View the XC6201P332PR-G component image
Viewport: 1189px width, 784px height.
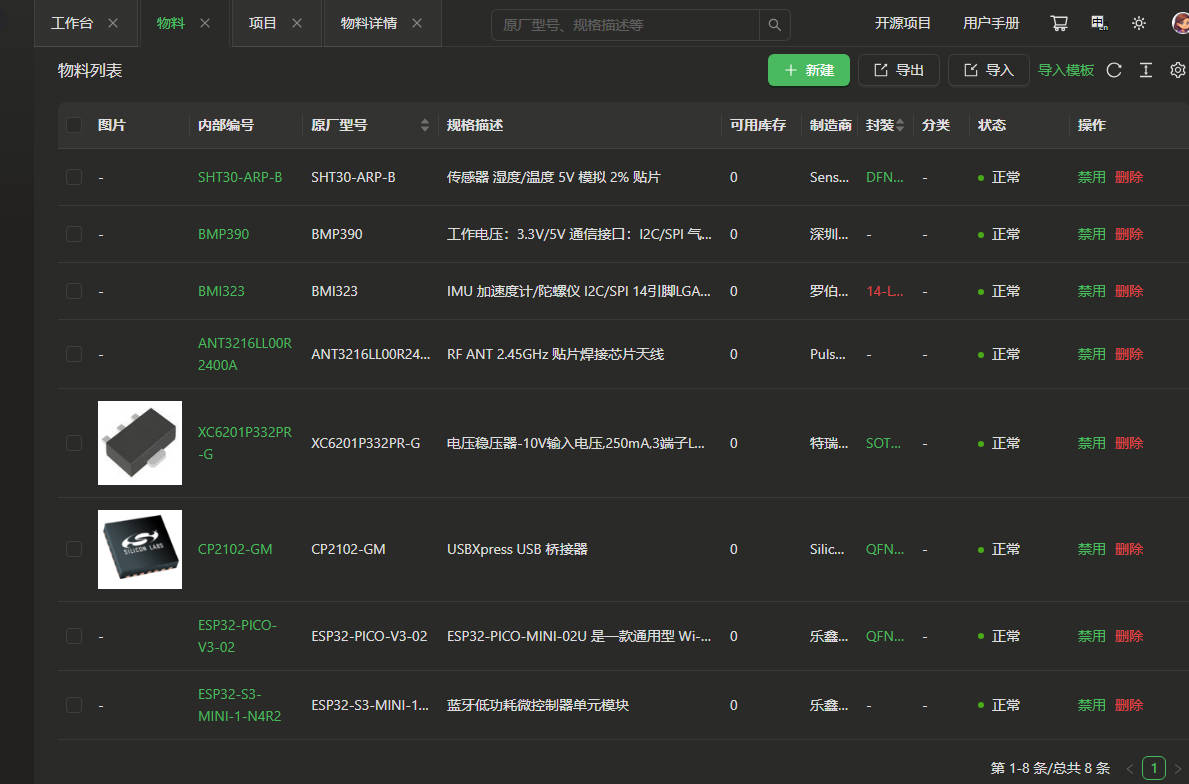(x=140, y=443)
